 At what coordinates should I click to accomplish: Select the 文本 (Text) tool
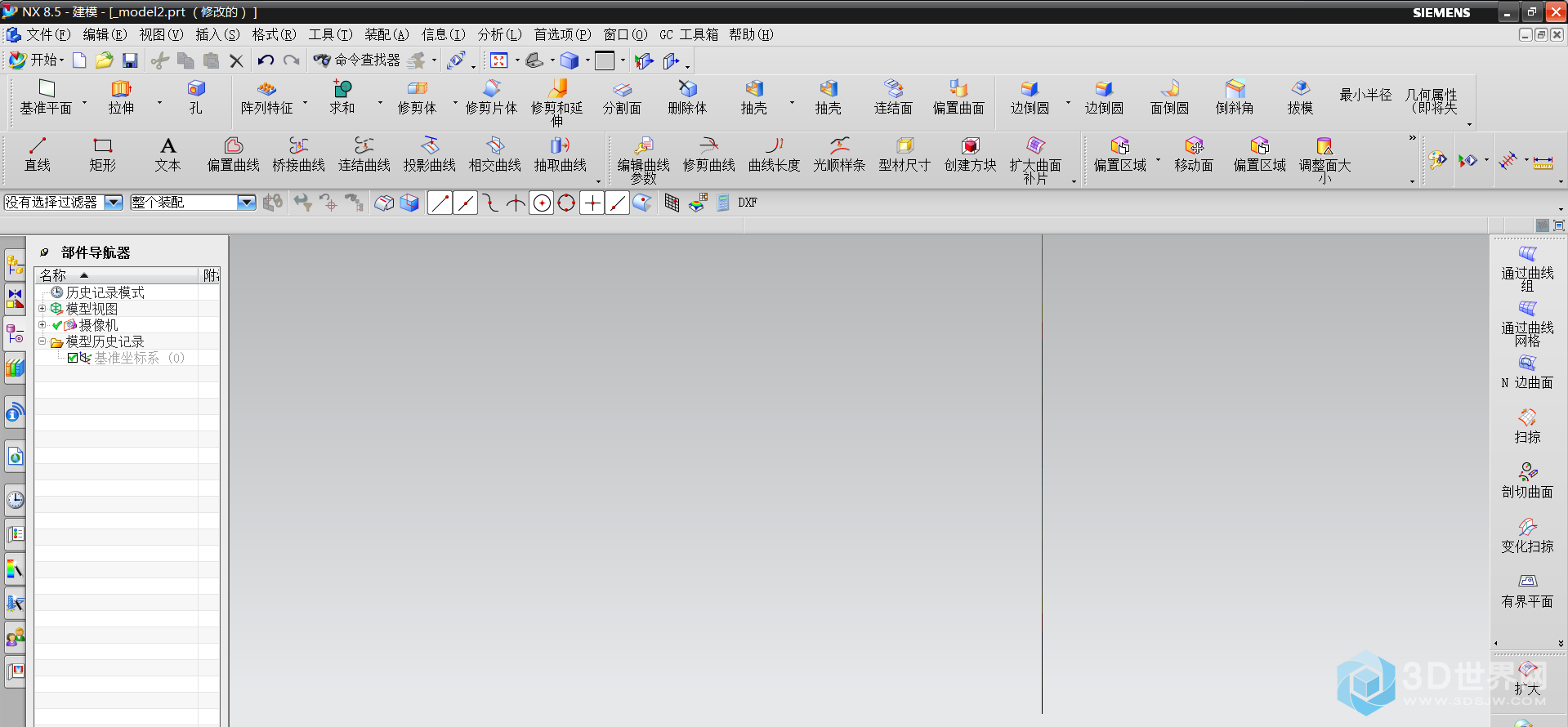tap(168, 154)
